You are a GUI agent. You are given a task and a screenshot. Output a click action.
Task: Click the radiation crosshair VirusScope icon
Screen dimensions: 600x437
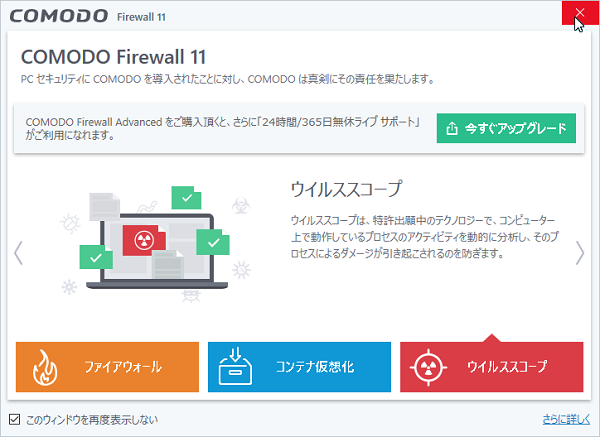[428, 367]
